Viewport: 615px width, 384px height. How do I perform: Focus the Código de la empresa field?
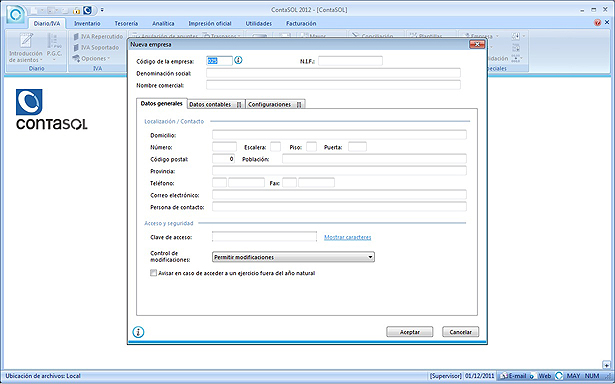click(x=219, y=60)
